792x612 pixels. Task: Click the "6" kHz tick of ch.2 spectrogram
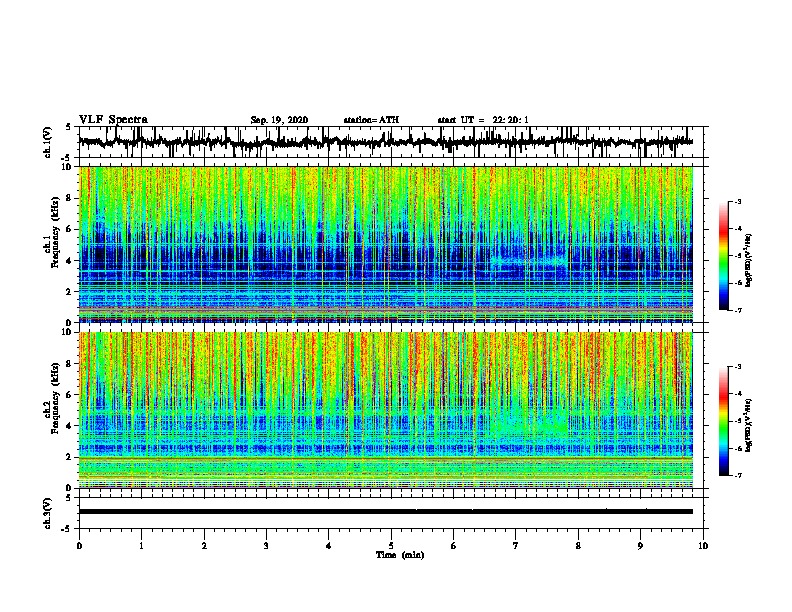point(70,395)
